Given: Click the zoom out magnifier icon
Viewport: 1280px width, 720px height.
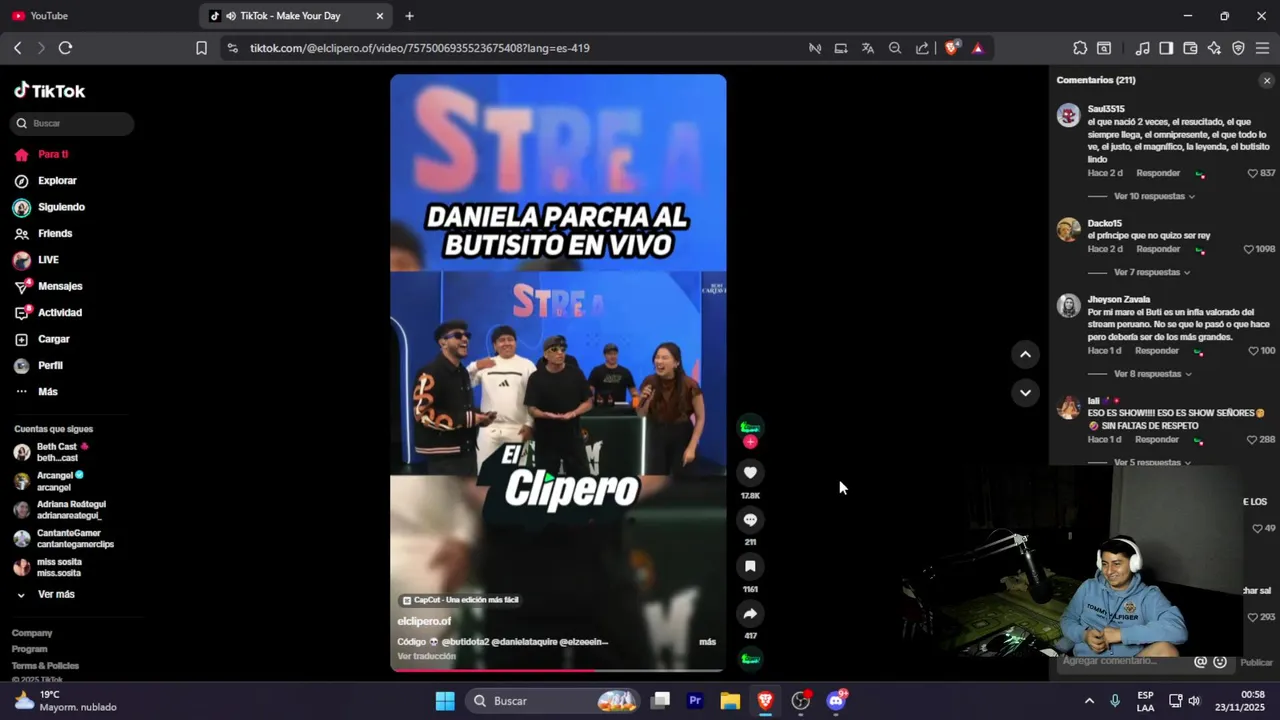Looking at the screenshot, I should 895,48.
